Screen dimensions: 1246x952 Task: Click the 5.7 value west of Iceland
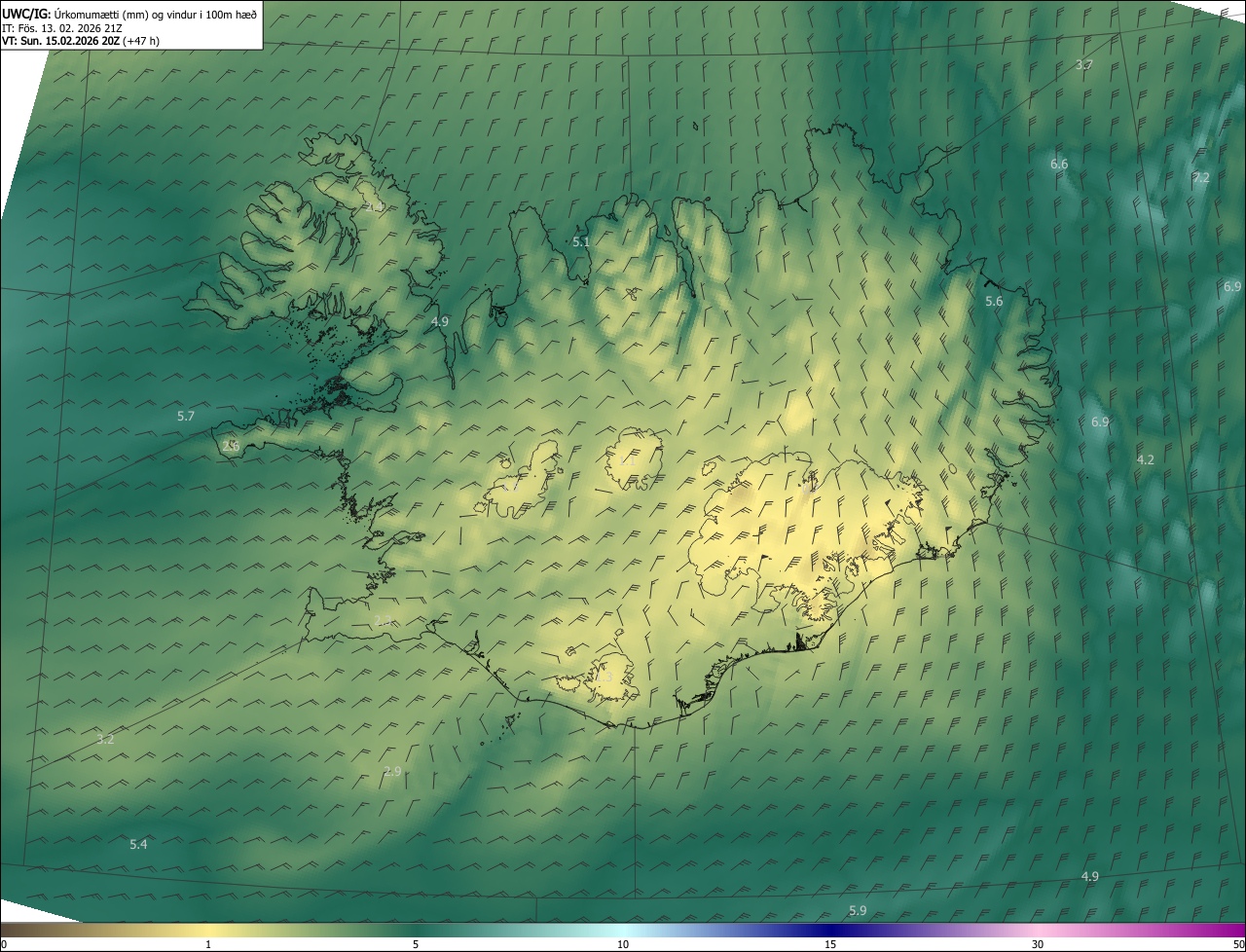point(186,416)
